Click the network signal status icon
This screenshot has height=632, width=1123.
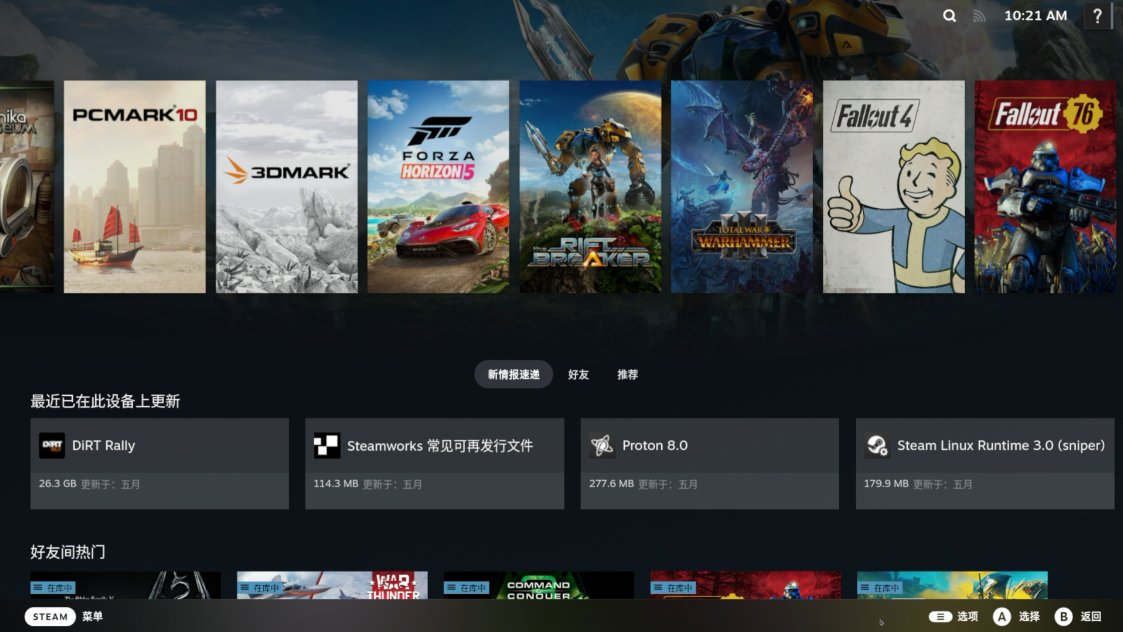click(979, 16)
